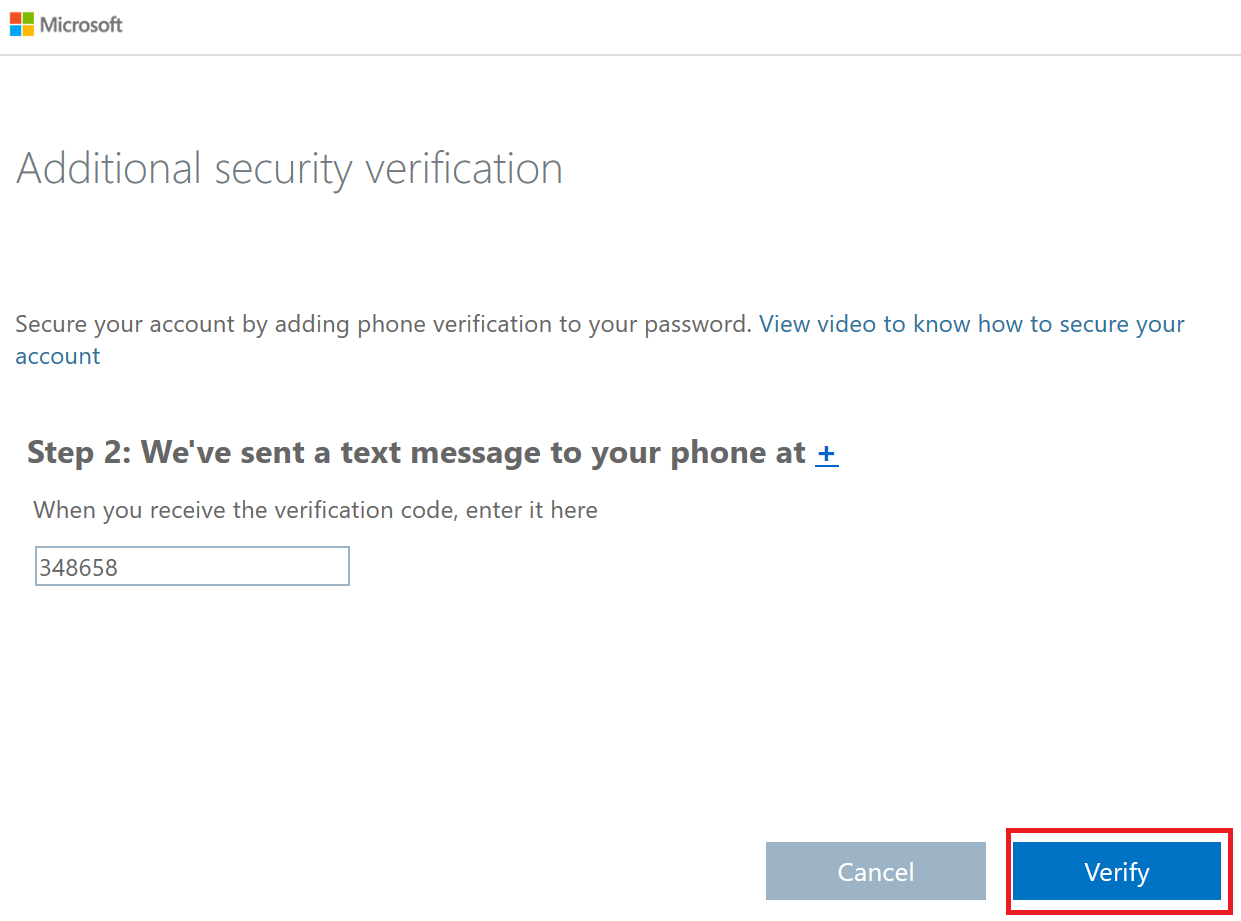
Task: Click the red square of Microsoft logo
Action: pyautogui.click(x=15, y=18)
